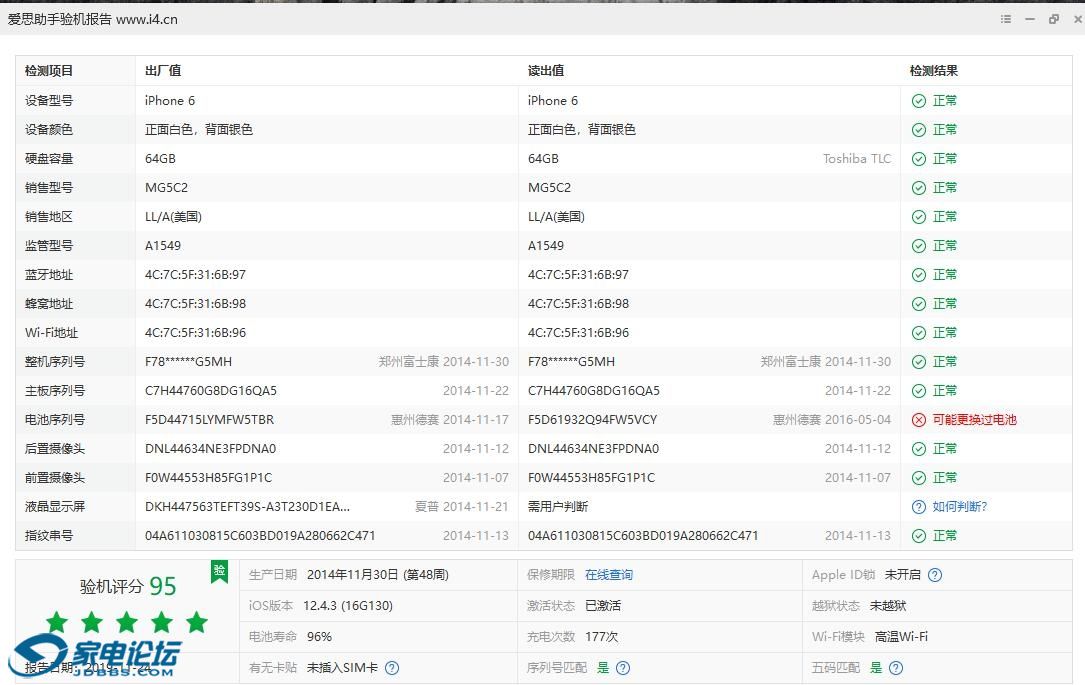The height and width of the screenshot is (685, 1085).
Task: Click the 可能更换过电池 warning text
Action: (x=974, y=420)
